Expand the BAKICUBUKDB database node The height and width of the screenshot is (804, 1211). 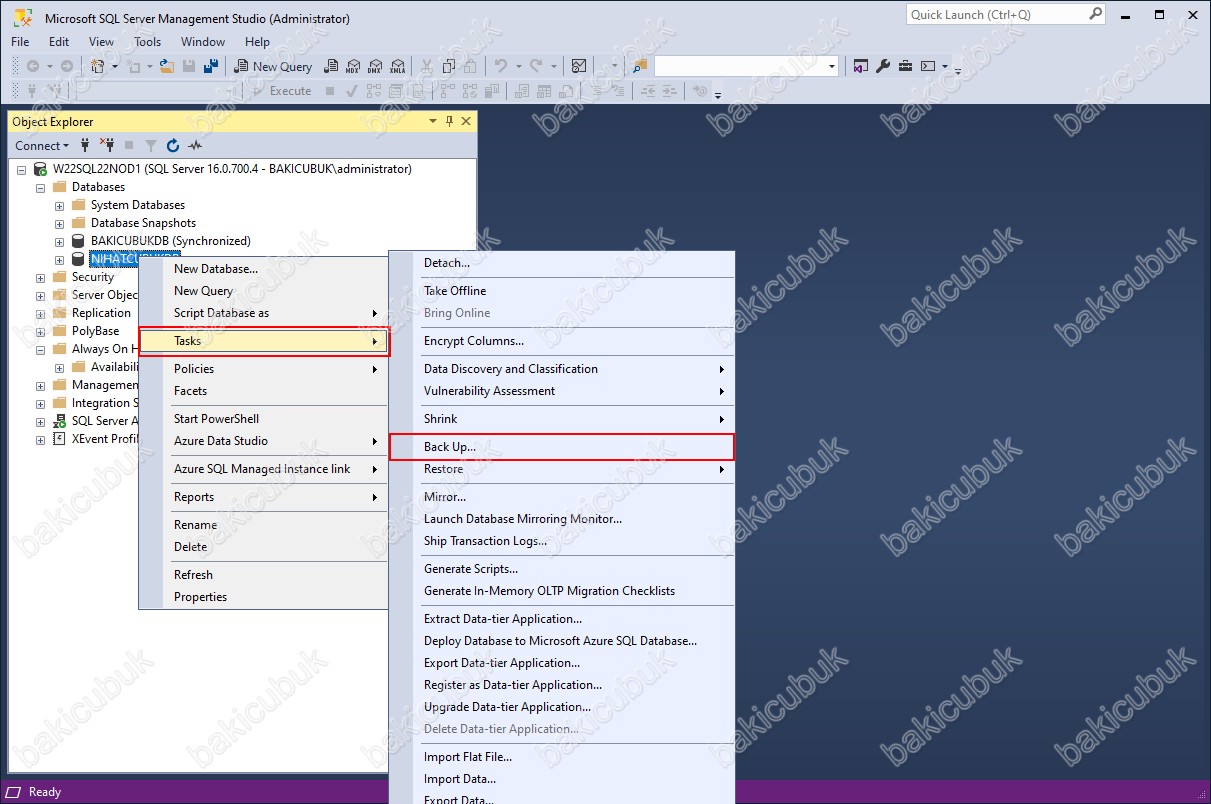pos(59,241)
